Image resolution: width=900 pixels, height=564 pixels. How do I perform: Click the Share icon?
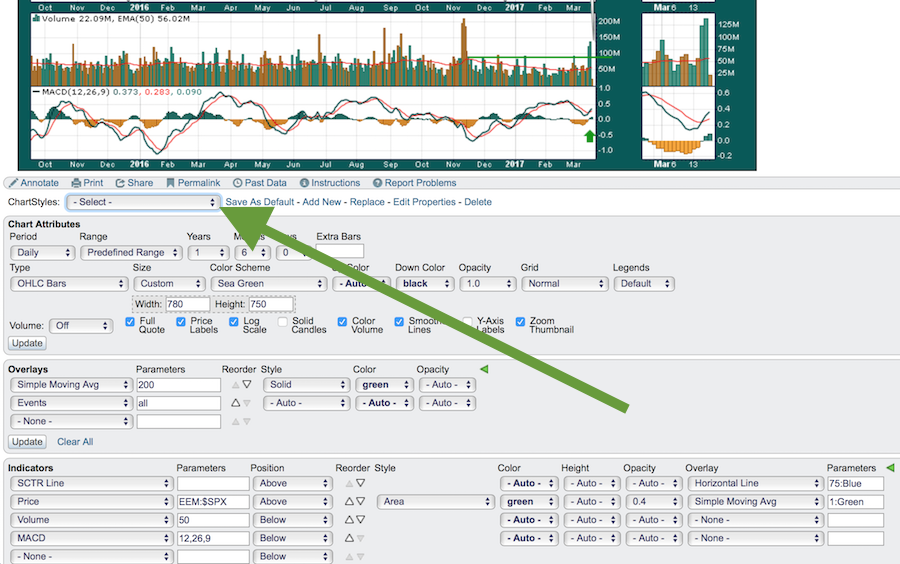tap(120, 183)
